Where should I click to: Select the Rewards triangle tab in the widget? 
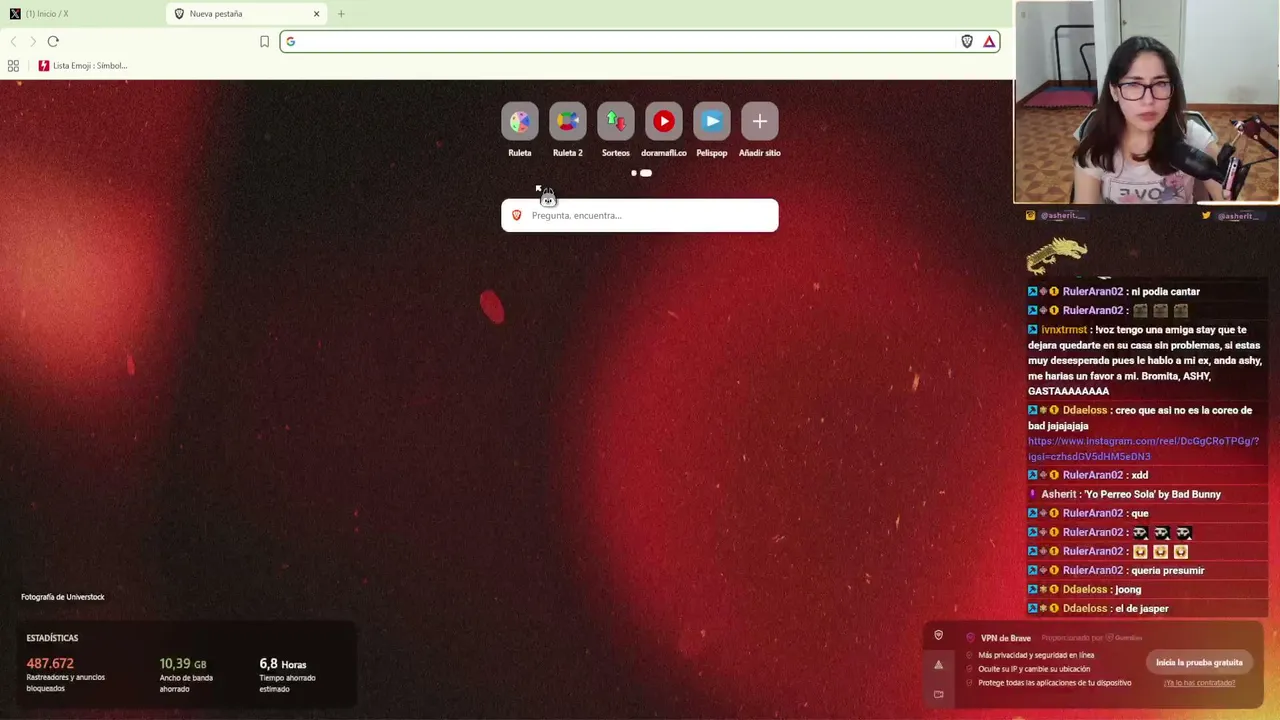point(938,665)
